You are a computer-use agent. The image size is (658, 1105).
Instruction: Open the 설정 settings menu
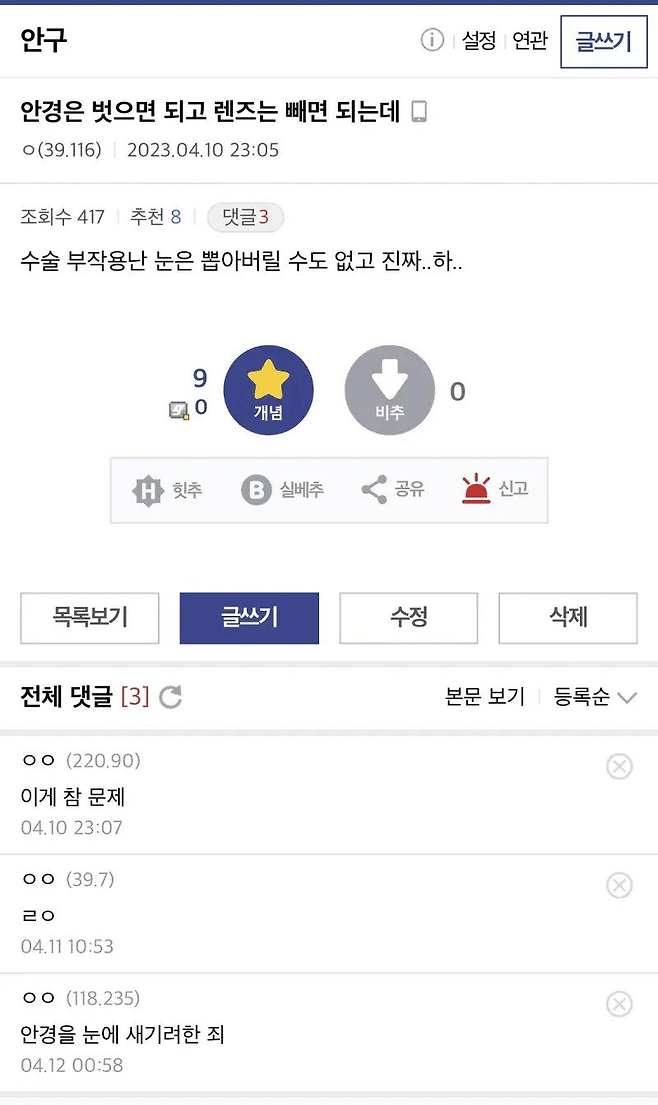pos(477,41)
